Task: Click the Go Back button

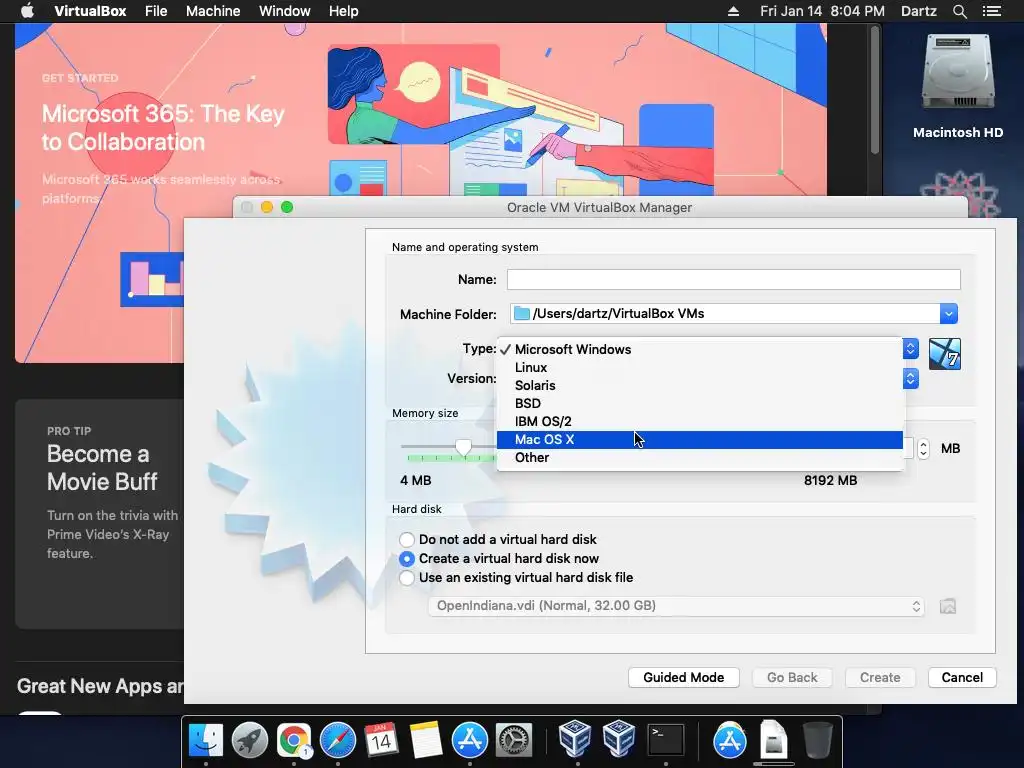Action: pyautogui.click(x=792, y=677)
